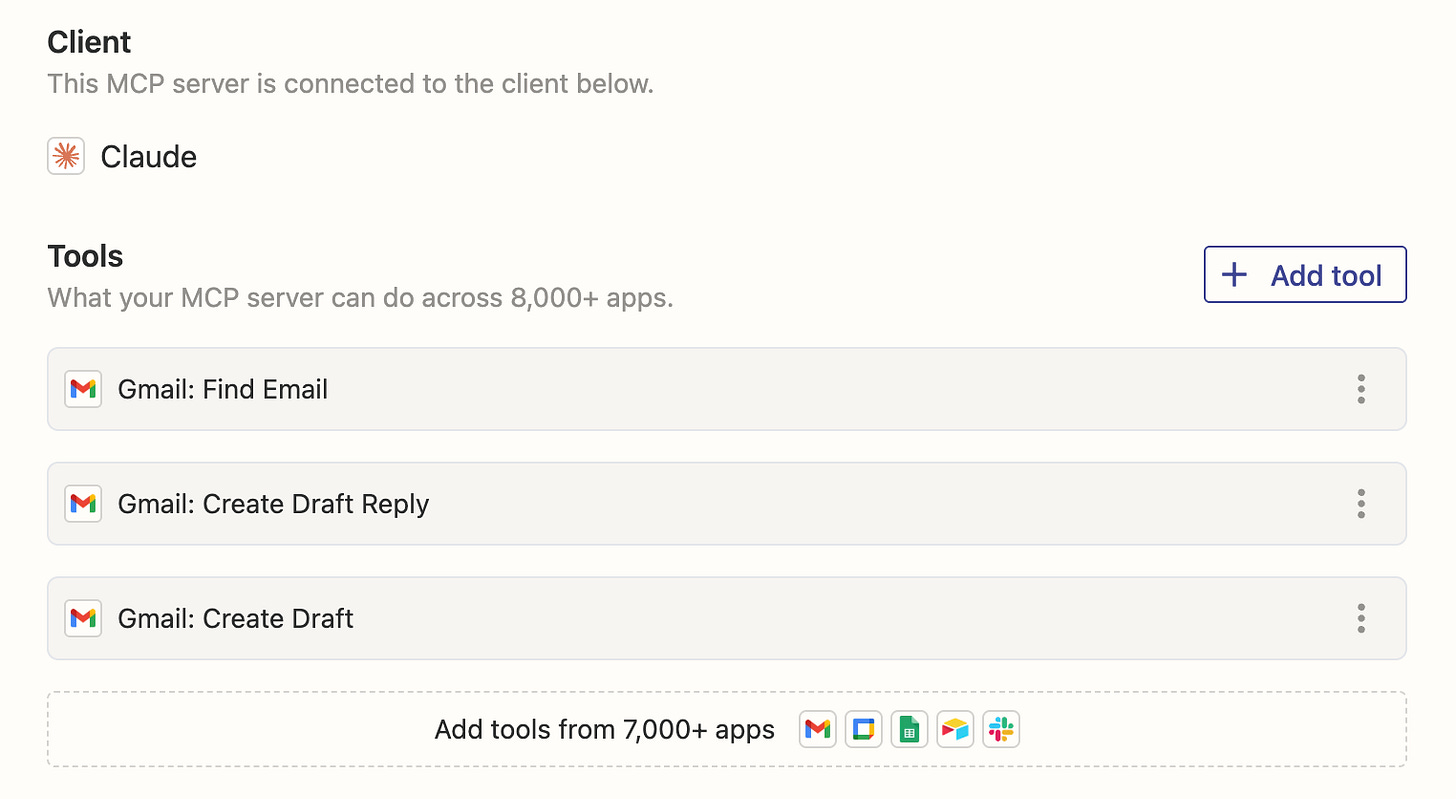Click the Airtable icon in add-tools banner
Screen dimensions: 1456x799
pos(956,730)
